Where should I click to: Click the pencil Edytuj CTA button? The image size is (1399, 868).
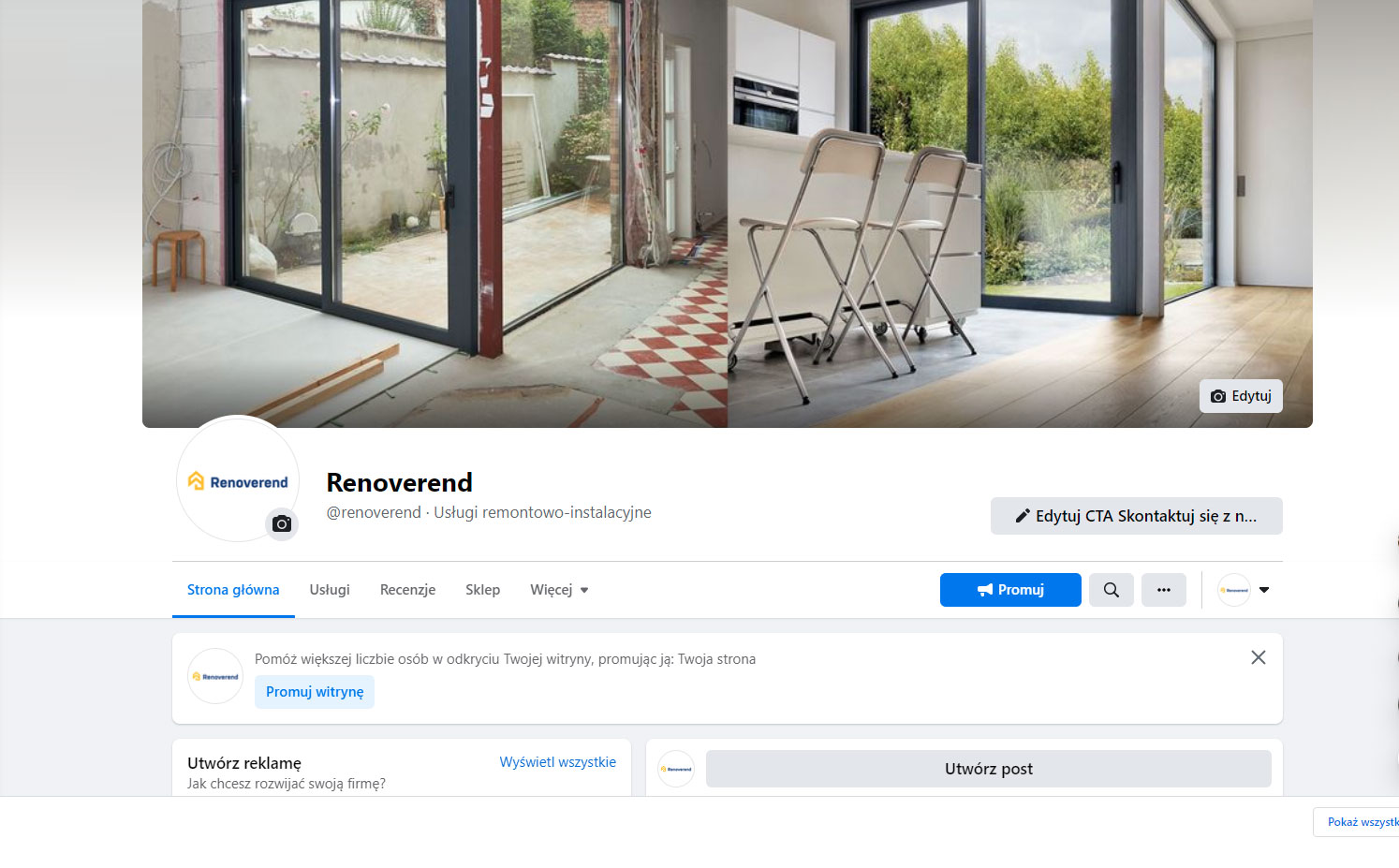pyautogui.click(x=1137, y=516)
